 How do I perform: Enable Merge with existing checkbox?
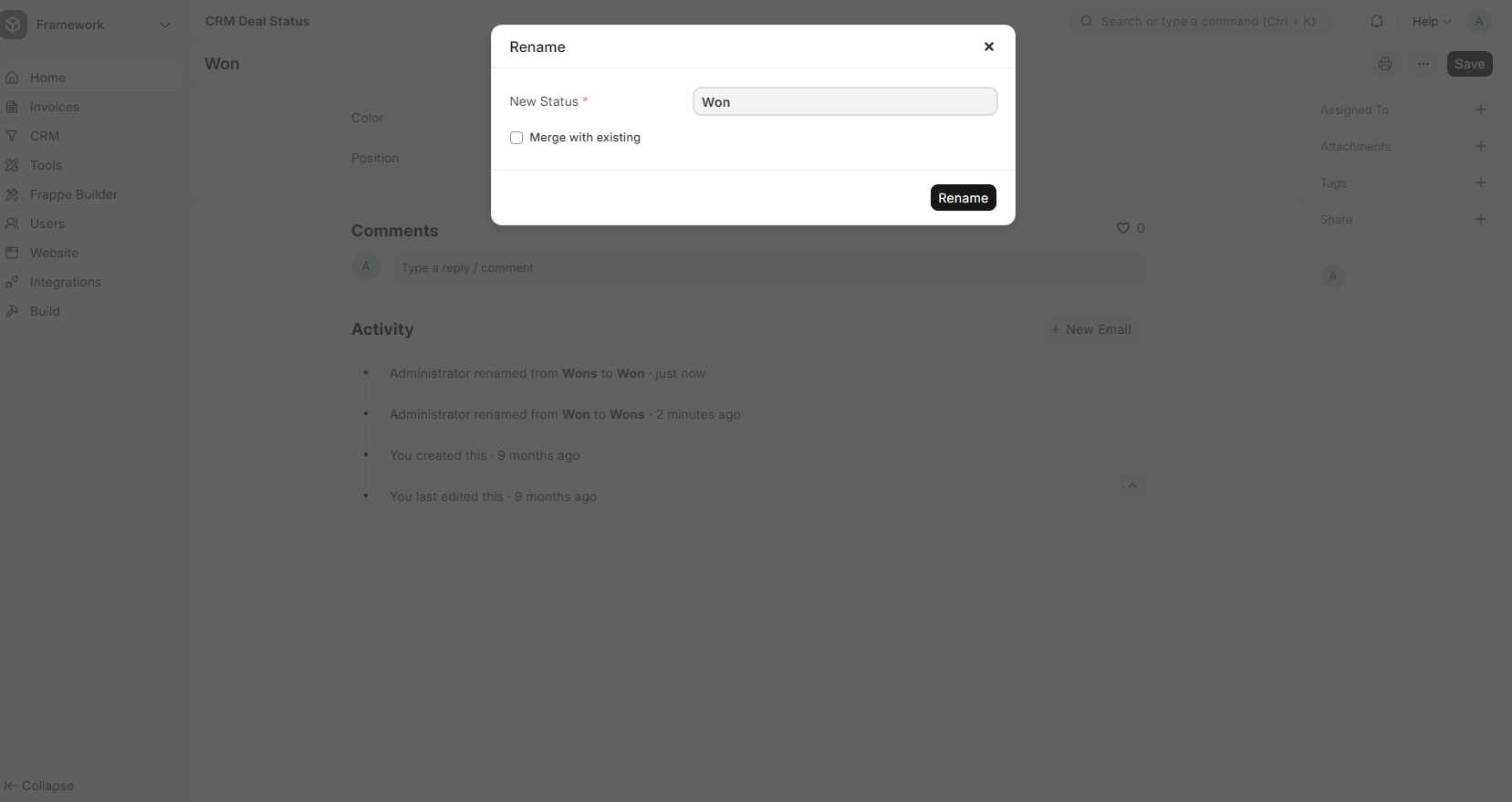coord(516,138)
